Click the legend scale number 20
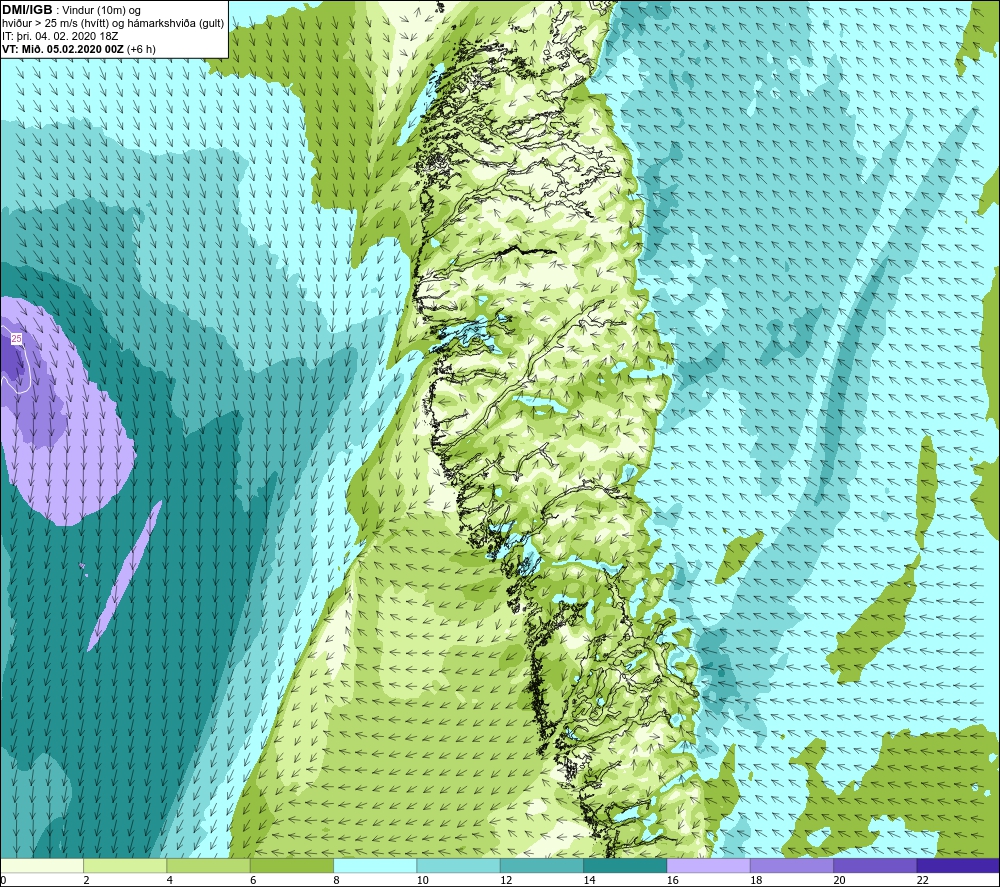1000x887 pixels. 839,880
